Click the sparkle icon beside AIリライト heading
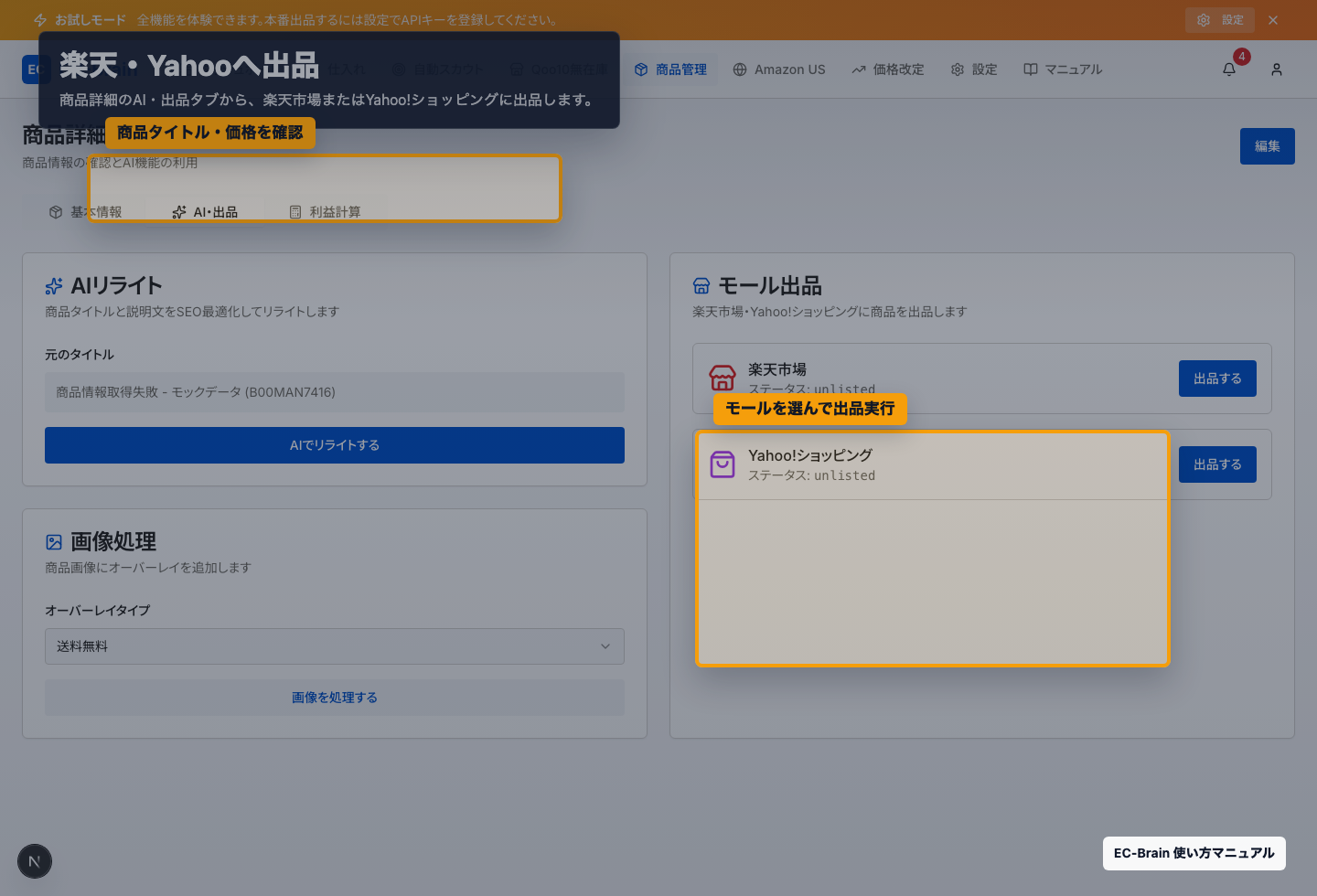Viewport: 1317px width, 896px height. pyautogui.click(x=54, y=286)
